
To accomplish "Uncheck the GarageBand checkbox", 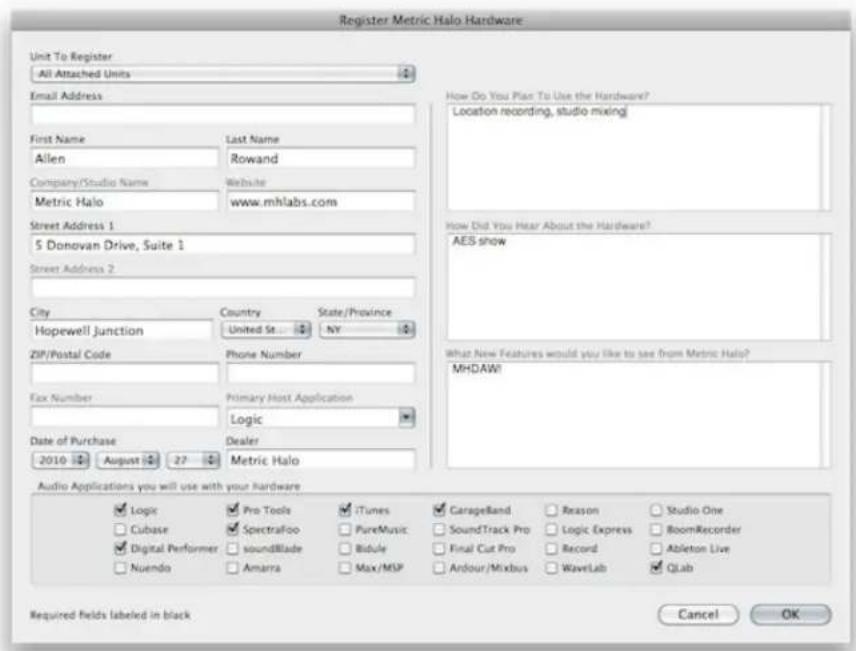I will 439,510.
